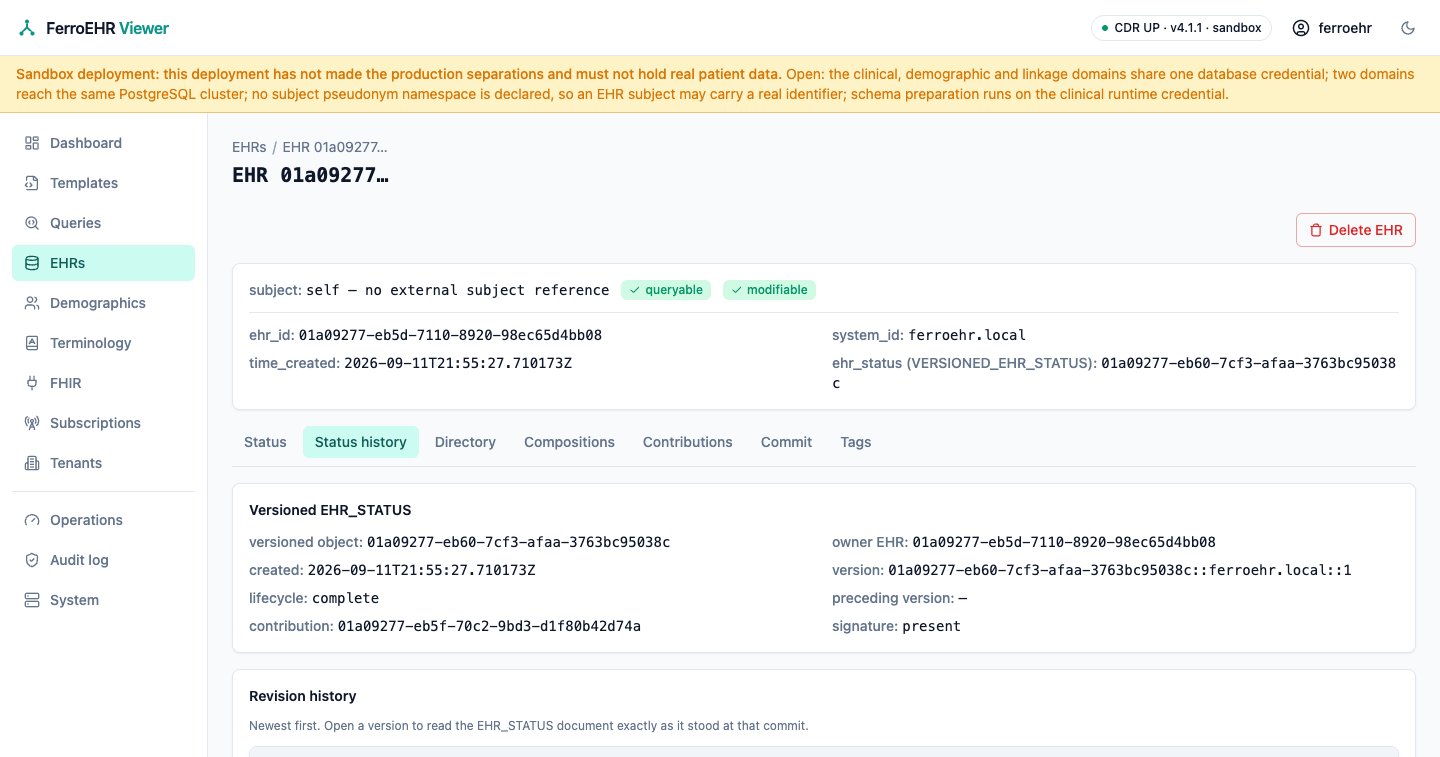Click the Subscriptions broadcast icon
1440x757 pixels.
point(32,423)
